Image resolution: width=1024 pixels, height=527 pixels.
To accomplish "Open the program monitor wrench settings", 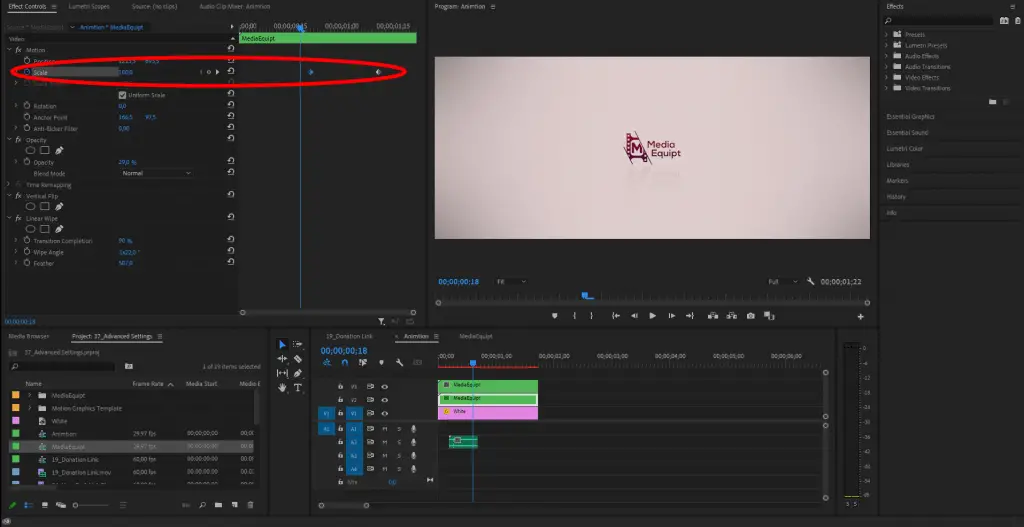I will click(x=810, y=281).
